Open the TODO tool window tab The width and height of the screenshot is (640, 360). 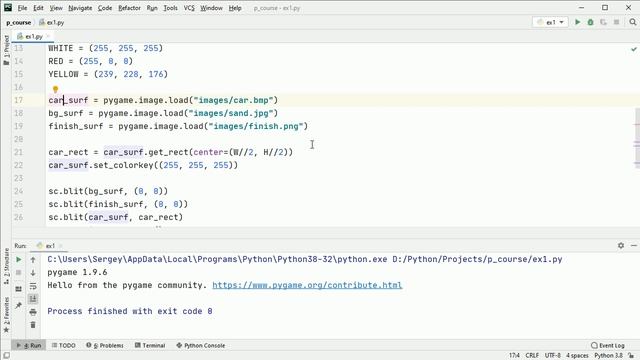point(64,345)
